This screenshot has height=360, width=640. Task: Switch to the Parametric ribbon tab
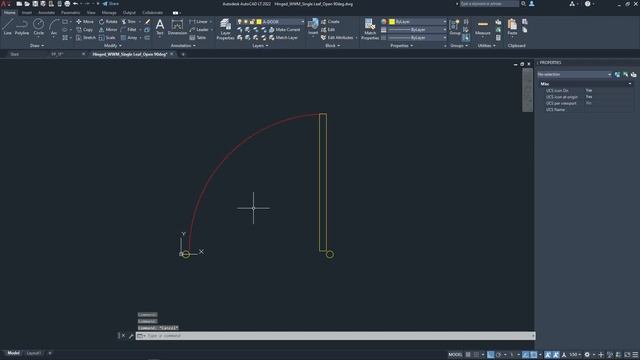(71, 13)
